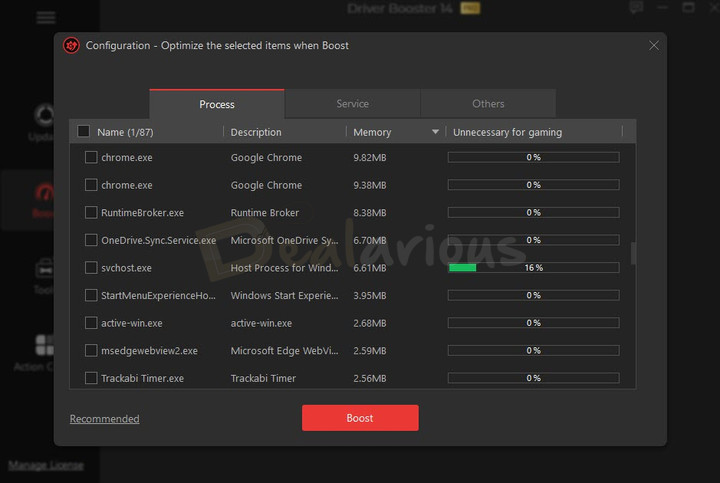Click the Memory sort arrow

(x=435, y=132)
